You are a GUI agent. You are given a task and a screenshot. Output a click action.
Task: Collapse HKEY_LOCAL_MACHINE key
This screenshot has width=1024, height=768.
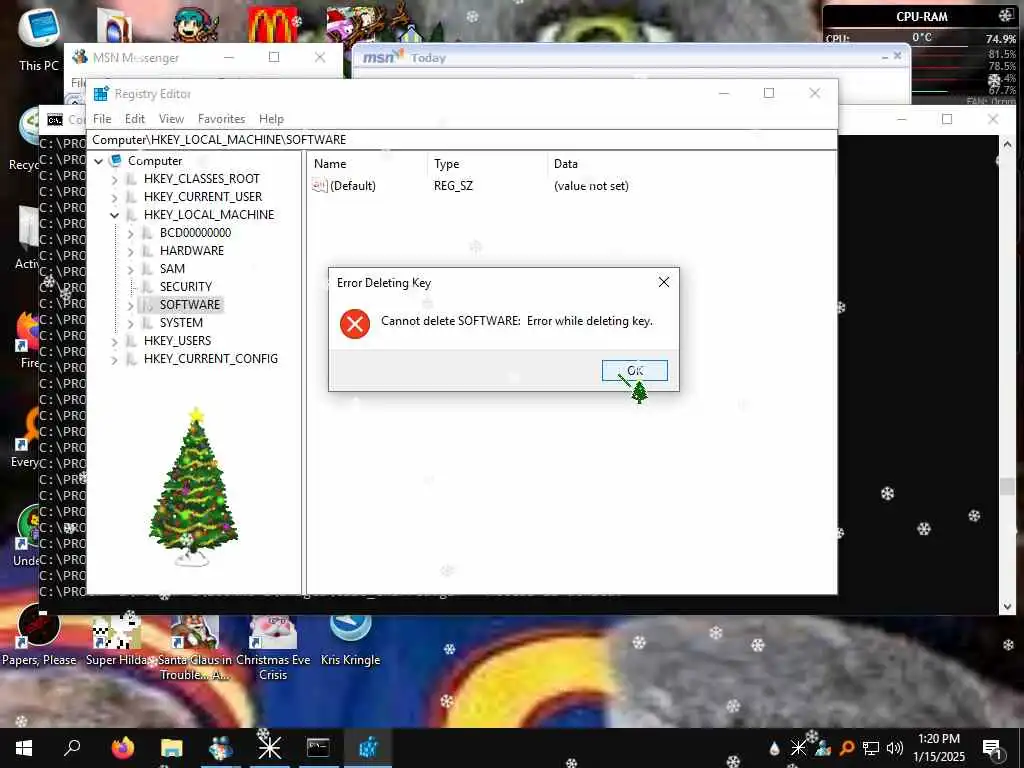(115, 215)
